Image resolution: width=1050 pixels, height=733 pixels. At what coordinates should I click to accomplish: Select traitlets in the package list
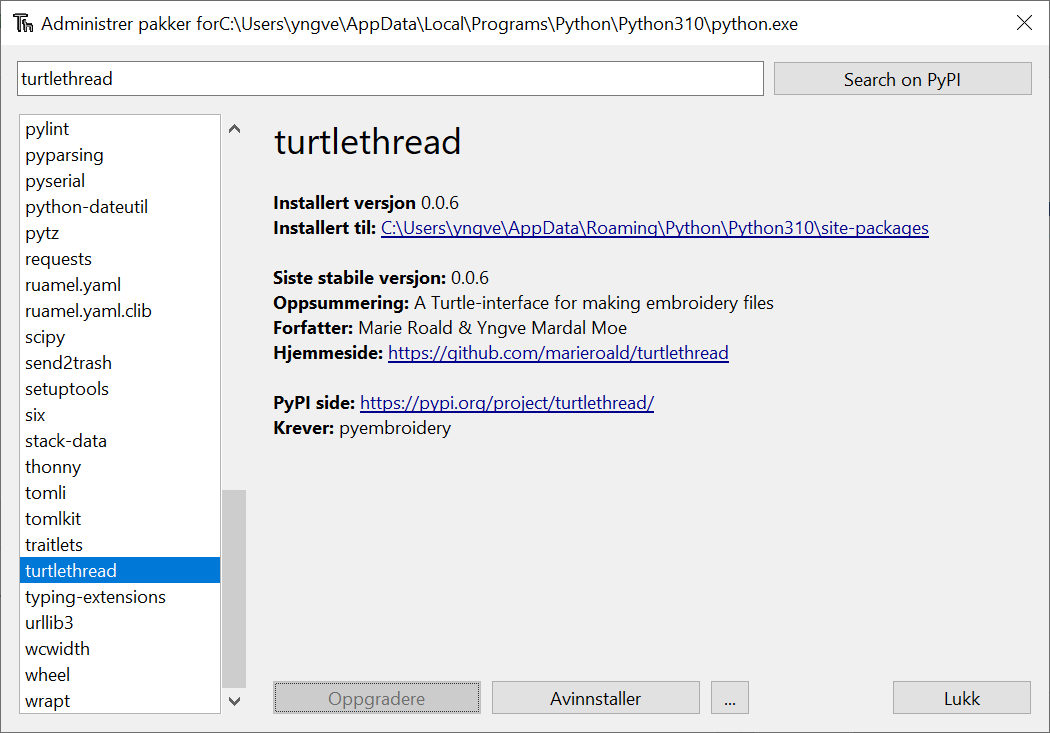click(x=120, y=545)
